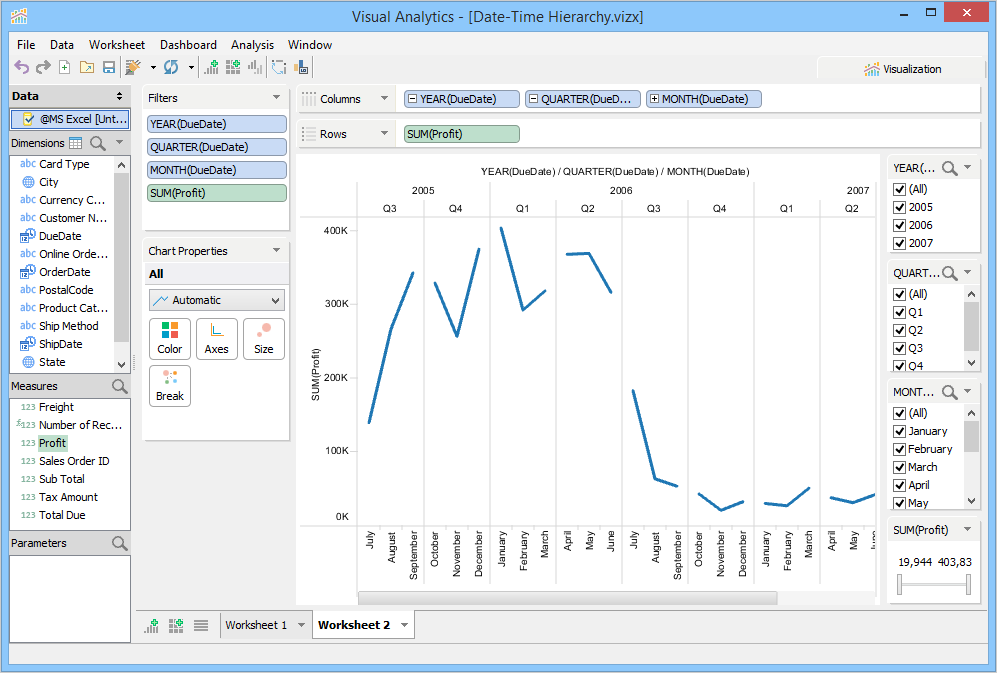997x673 pixels.
Task: Open the Filters panel dropdown arrow
Action: (x=277, y=97)
